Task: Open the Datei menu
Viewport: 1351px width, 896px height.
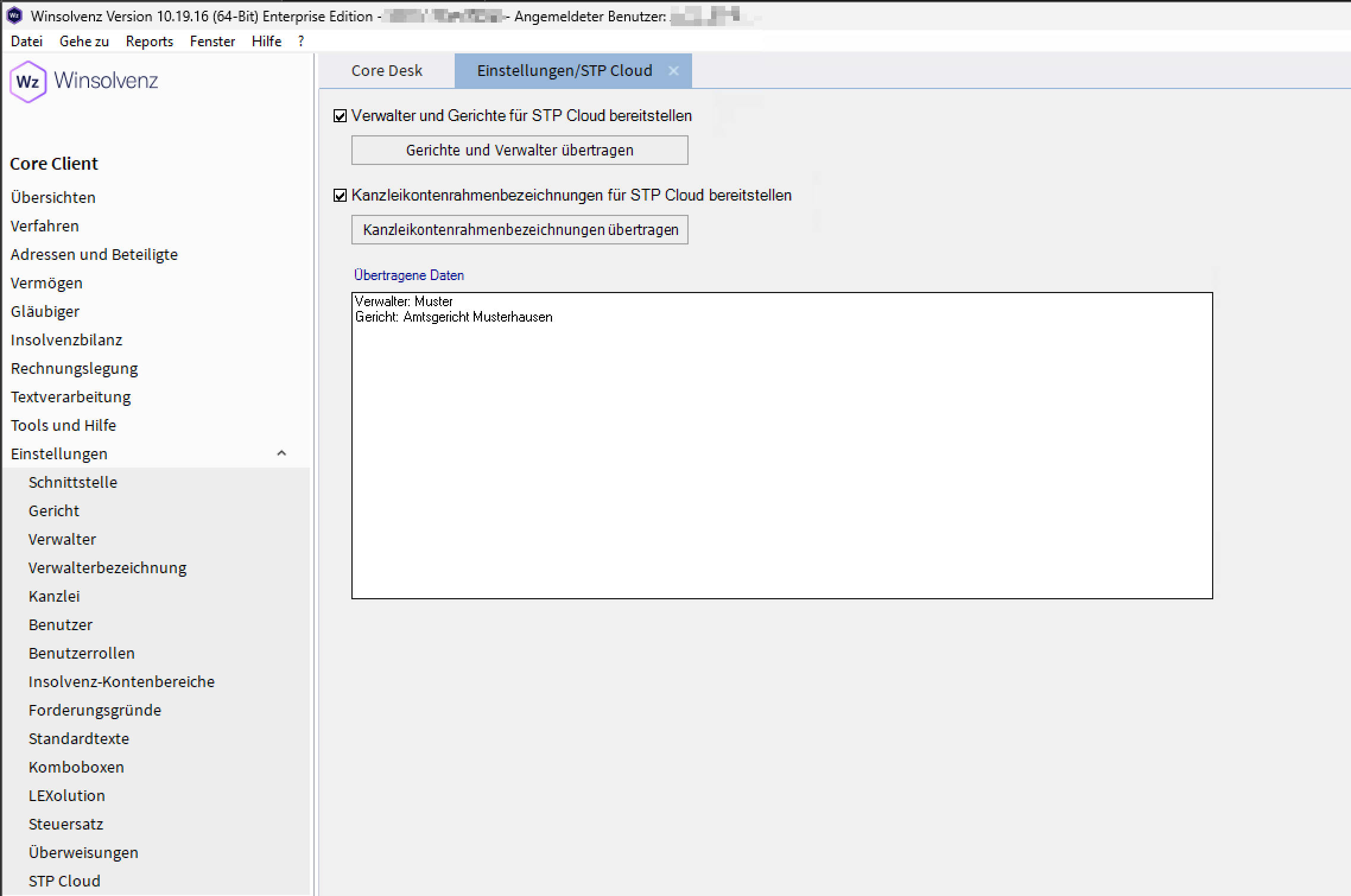Action: tap(27, 42)
